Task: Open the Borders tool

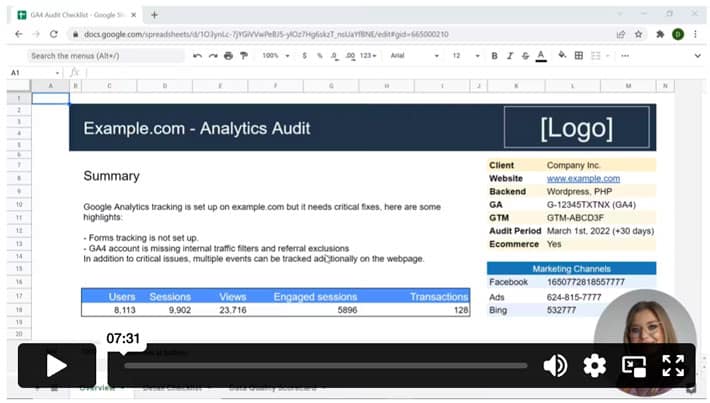Action: [579, 56]
